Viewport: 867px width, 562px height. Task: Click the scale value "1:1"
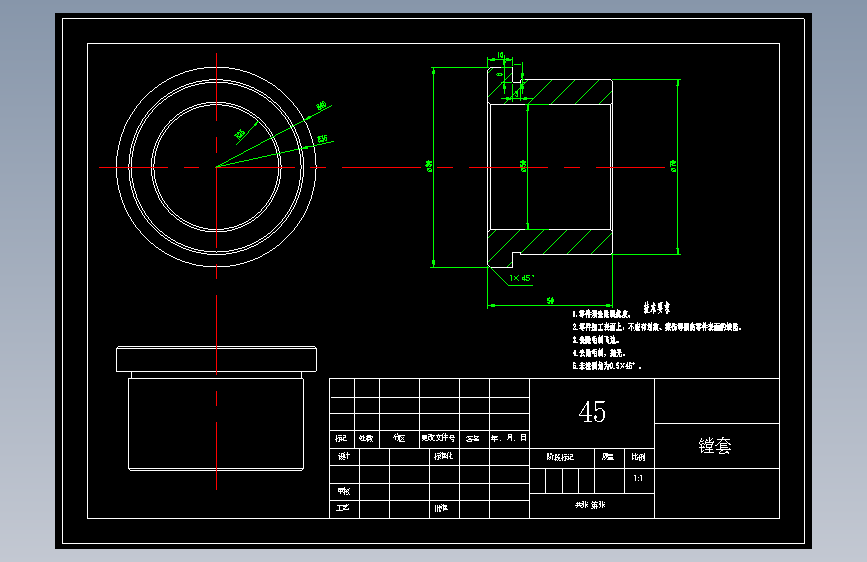coord(638,478)
